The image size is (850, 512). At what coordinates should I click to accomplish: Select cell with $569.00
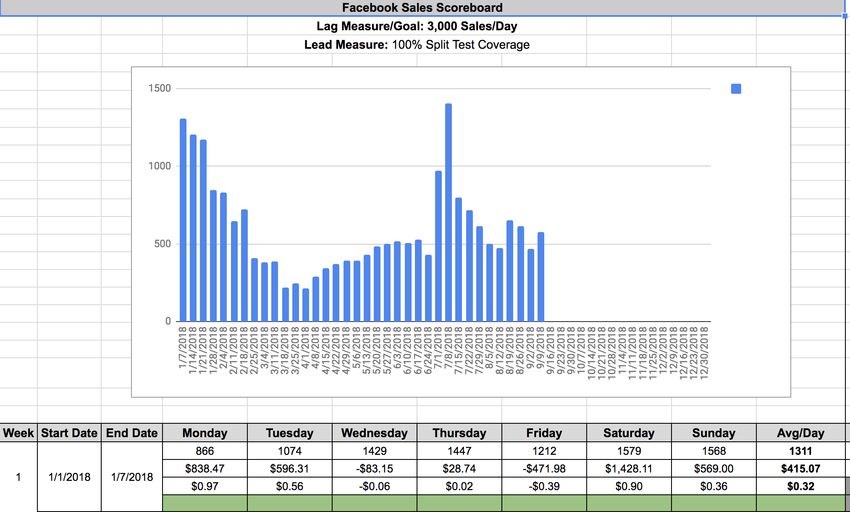pyautogui.click(x=713, y=469)
